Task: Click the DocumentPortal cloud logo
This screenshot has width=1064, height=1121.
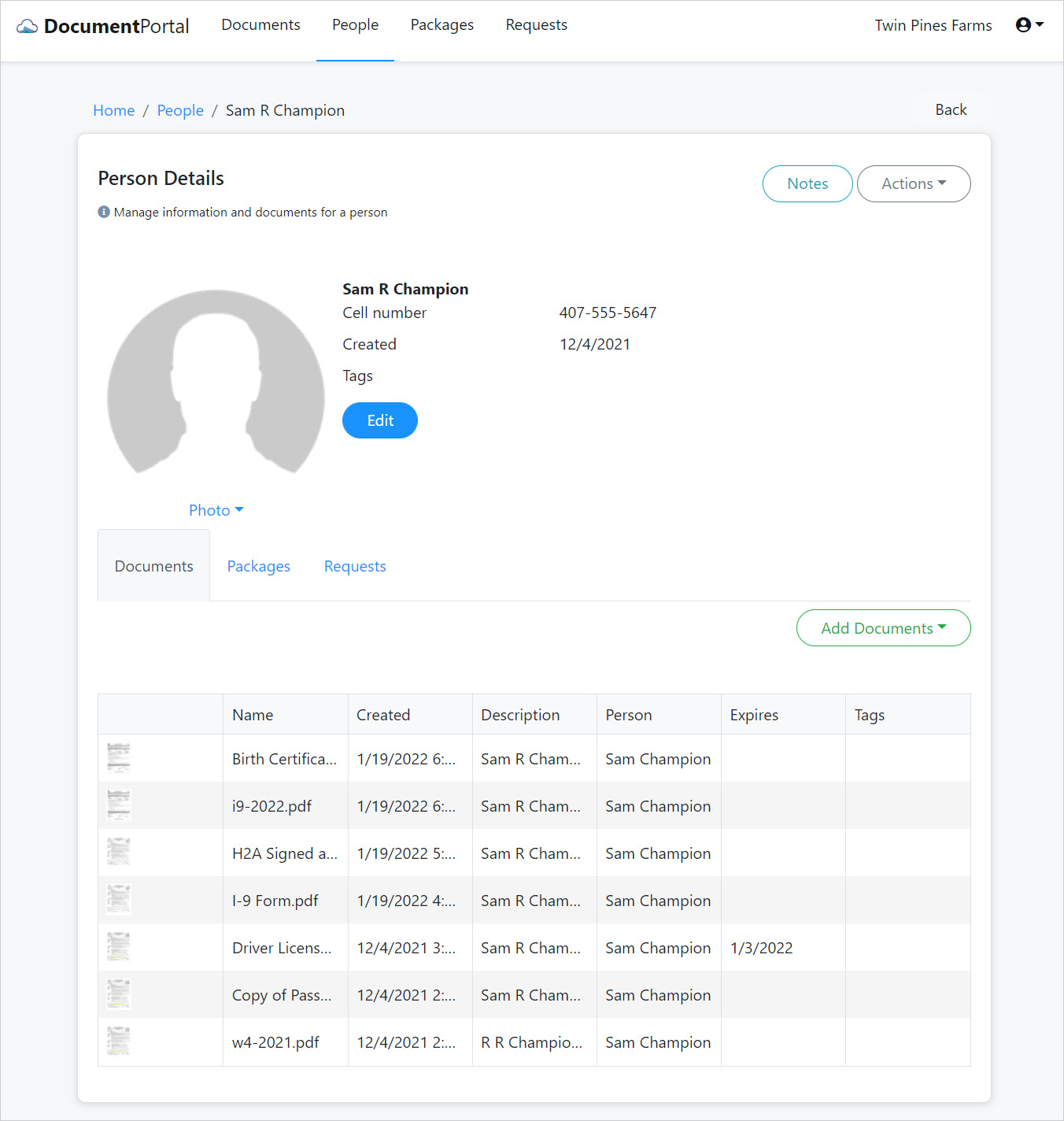Action: tap(26, 25)
